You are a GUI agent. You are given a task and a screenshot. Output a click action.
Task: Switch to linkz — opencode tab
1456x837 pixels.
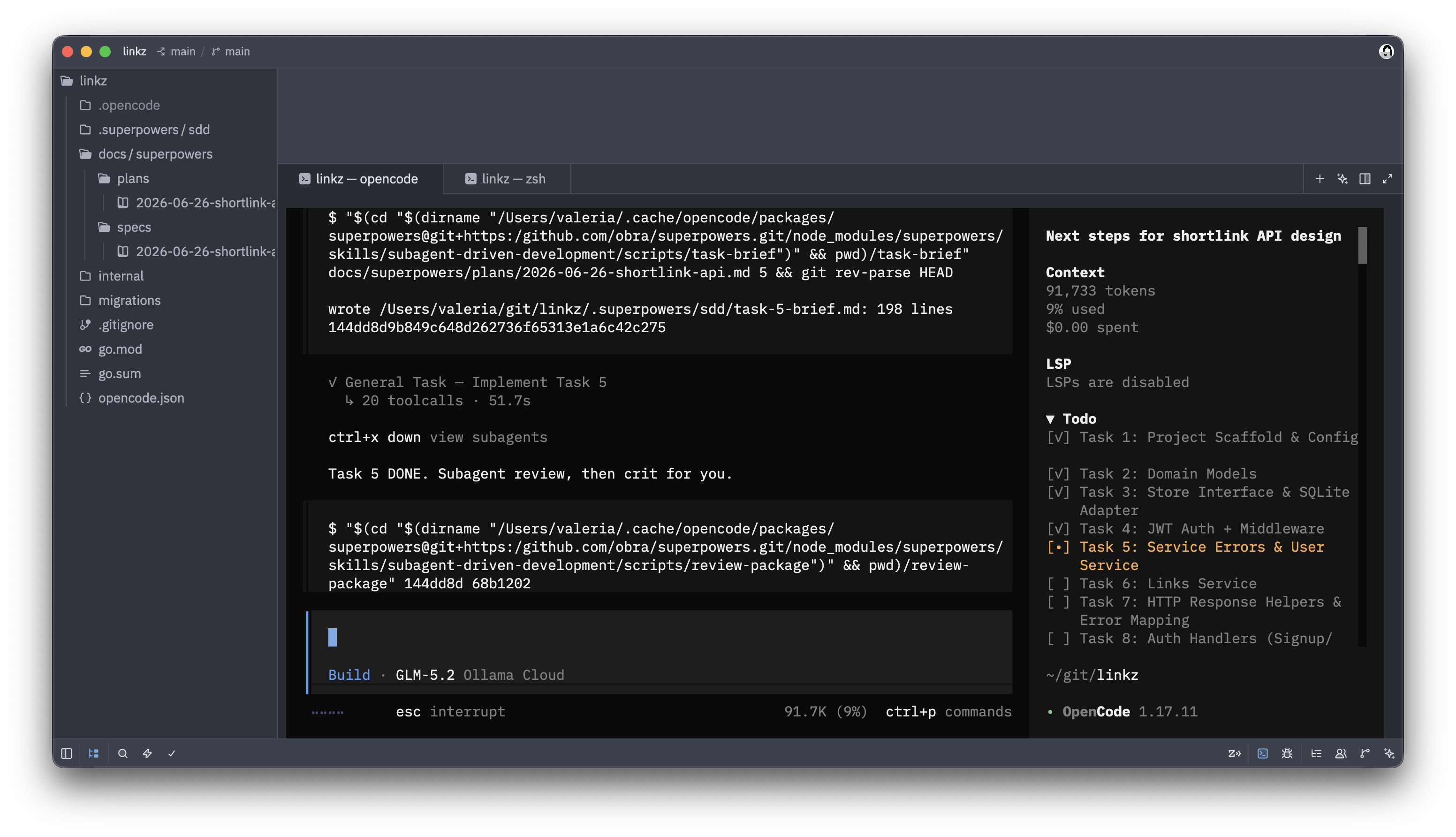(360, 179)
